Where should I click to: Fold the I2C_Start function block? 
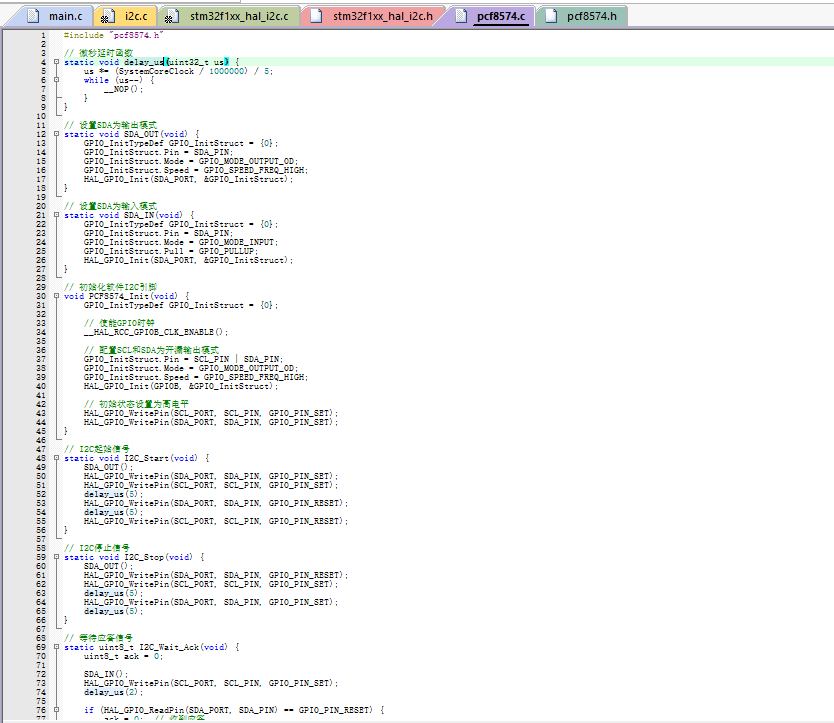pyautogui.click(x=56, y=458)
